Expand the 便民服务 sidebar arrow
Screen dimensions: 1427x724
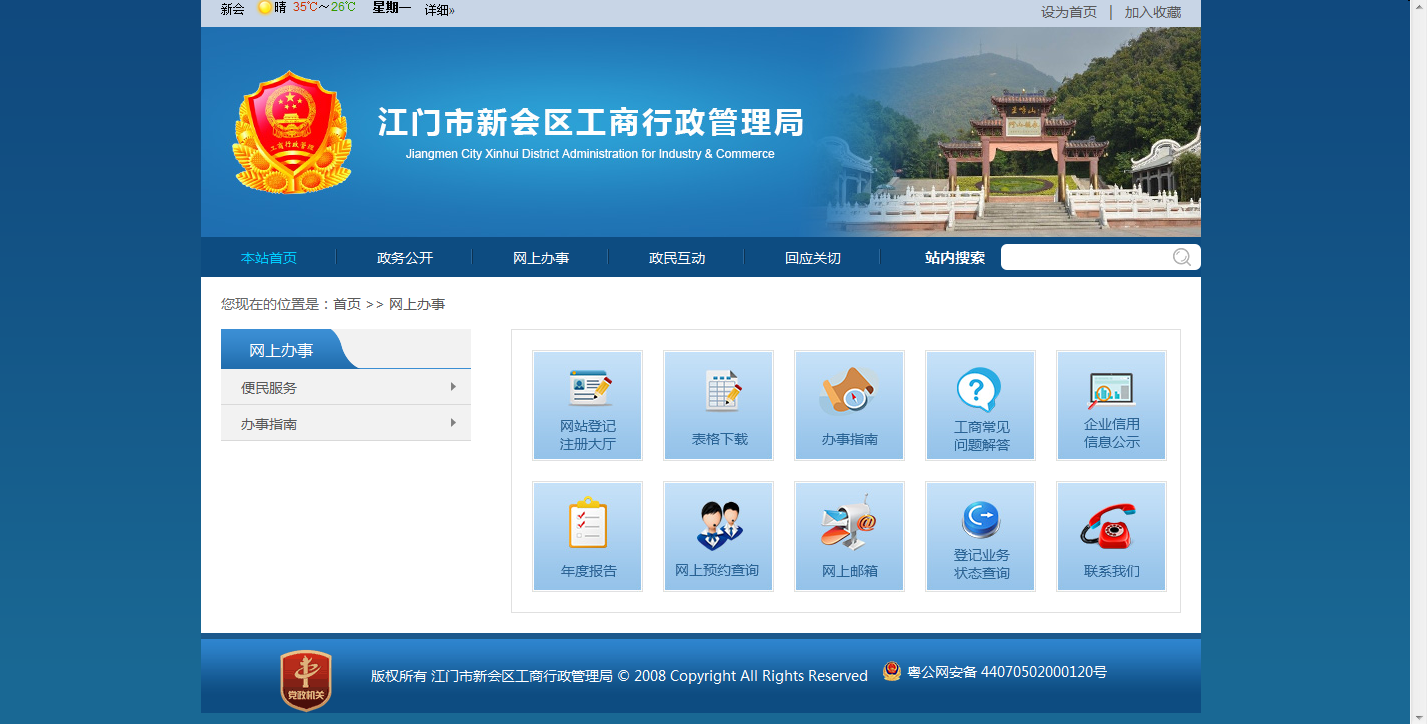[x=453, y=387]
